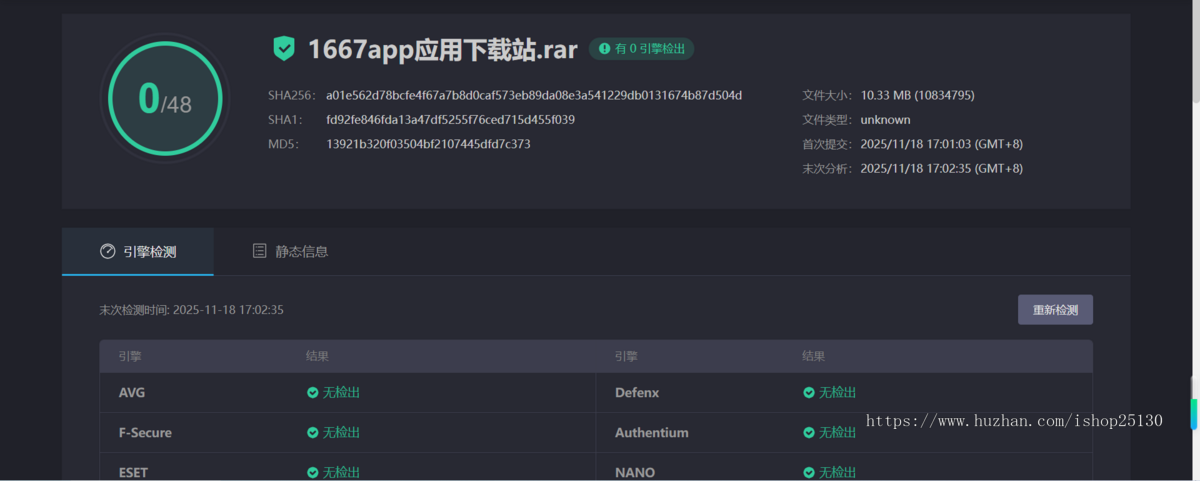Click the page vertical scrollbar thumb
1200x481 pixels.
pyautogui.click(x=1195, y=50)
